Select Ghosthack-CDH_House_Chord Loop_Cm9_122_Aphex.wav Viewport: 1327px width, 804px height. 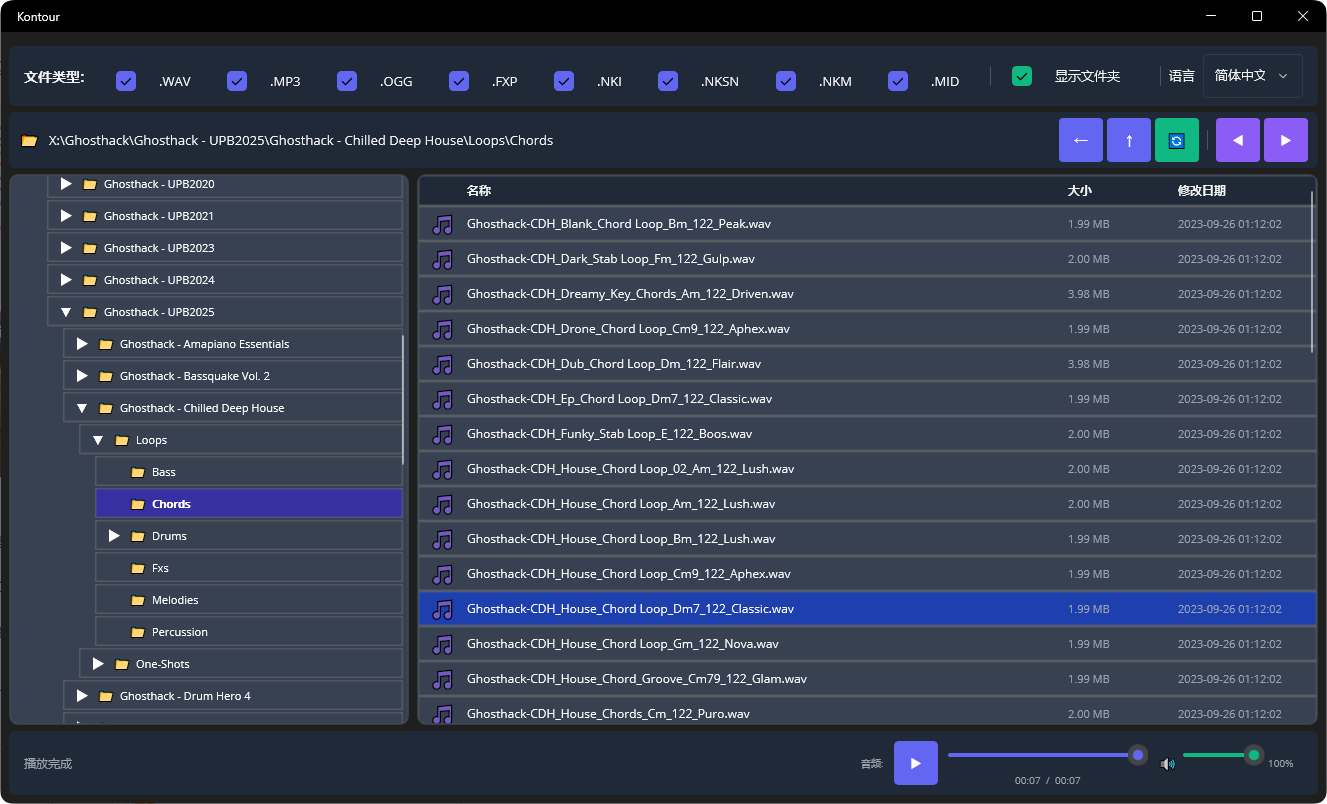coord(867,574)
